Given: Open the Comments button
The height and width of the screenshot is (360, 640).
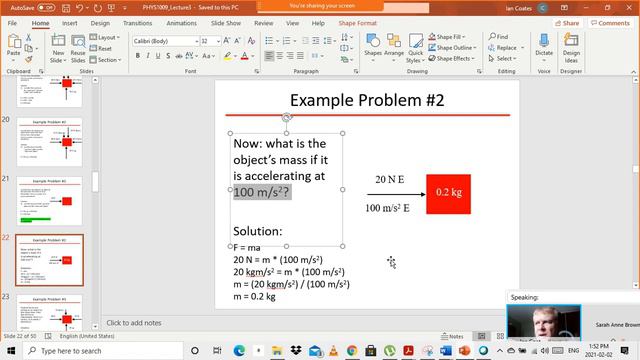Looking at the screenshot, I should 610,23.
